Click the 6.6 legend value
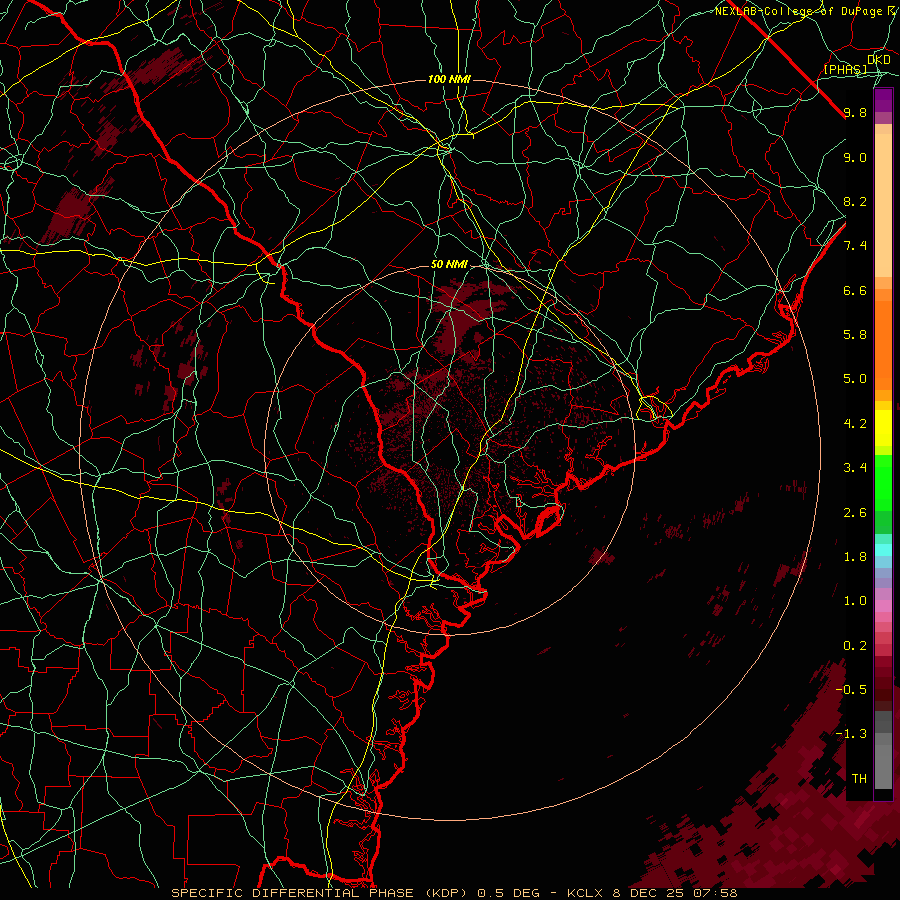Viewport: 900px width, 900px height. coord(855,290)
